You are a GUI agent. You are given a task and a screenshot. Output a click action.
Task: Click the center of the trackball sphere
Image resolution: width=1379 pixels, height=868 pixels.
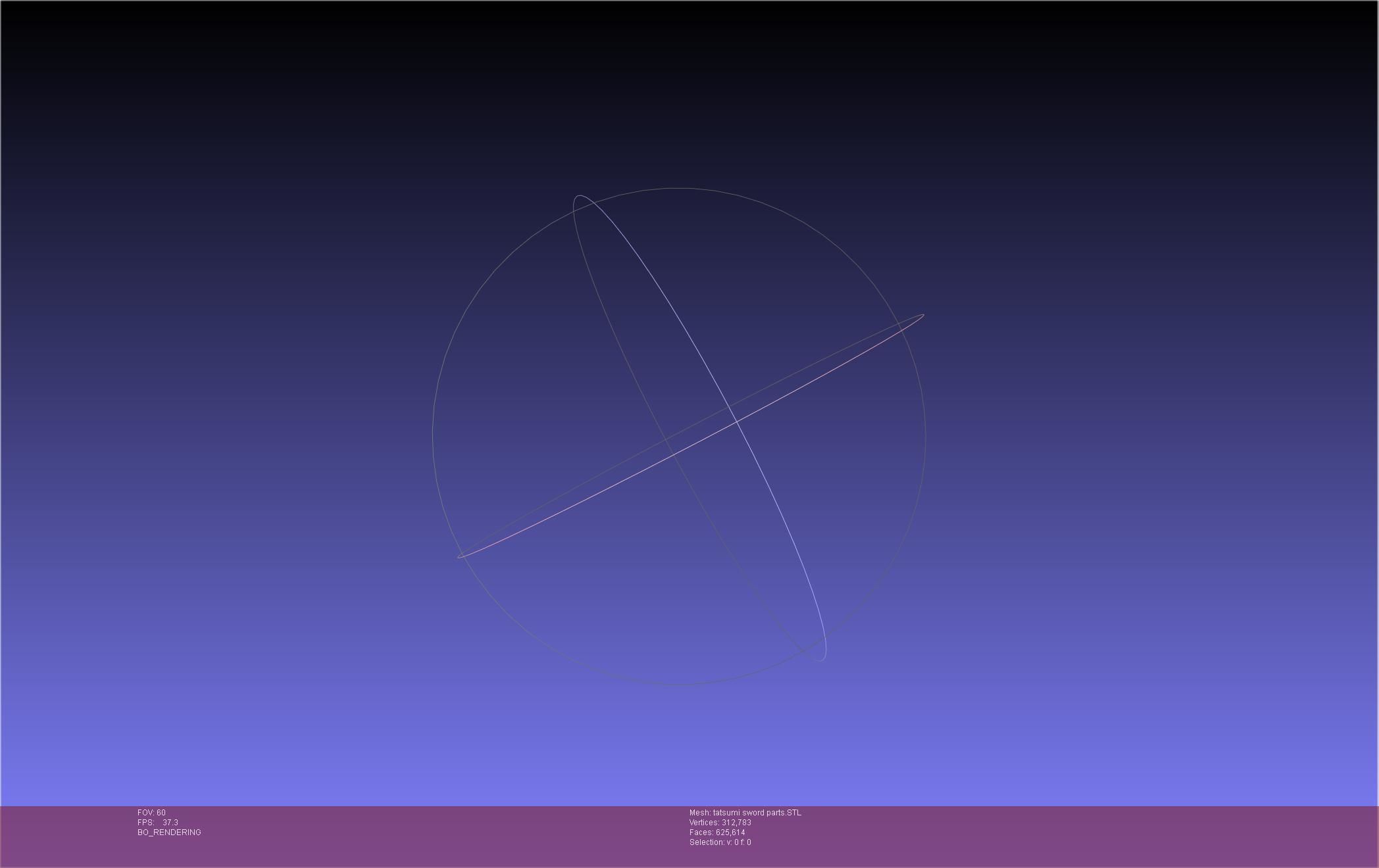point(679,436)
